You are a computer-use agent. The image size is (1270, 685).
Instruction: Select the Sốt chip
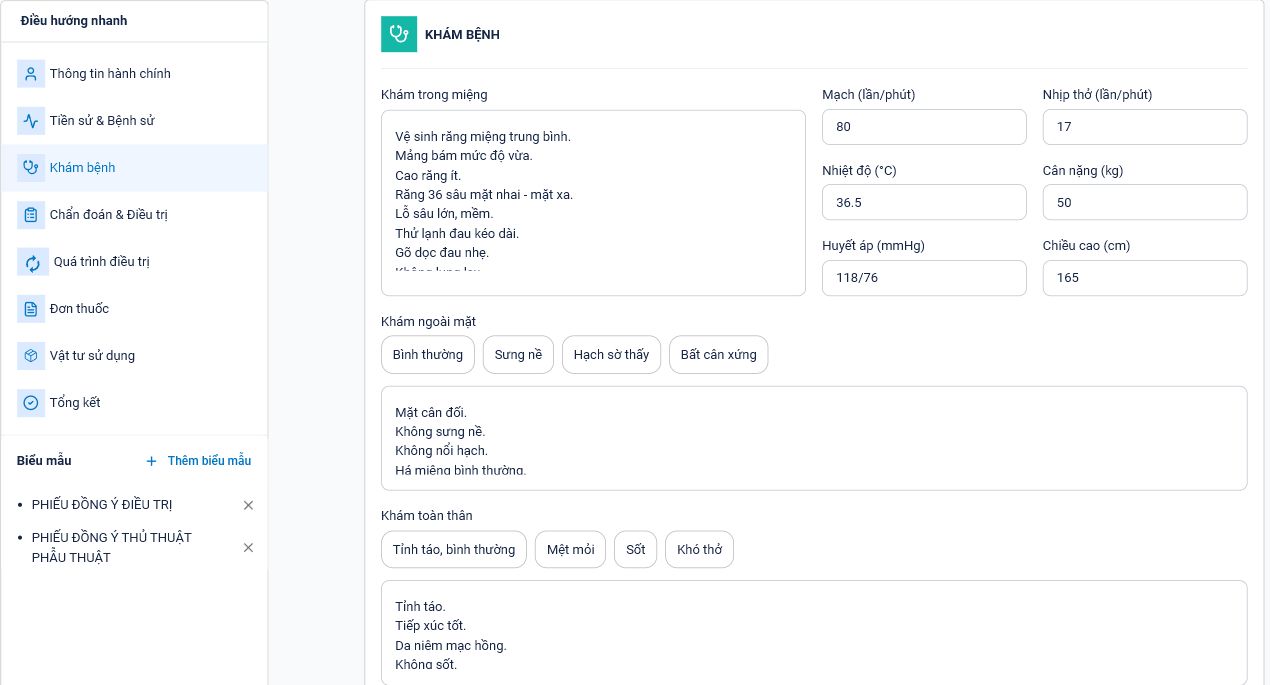pos(636,550)
